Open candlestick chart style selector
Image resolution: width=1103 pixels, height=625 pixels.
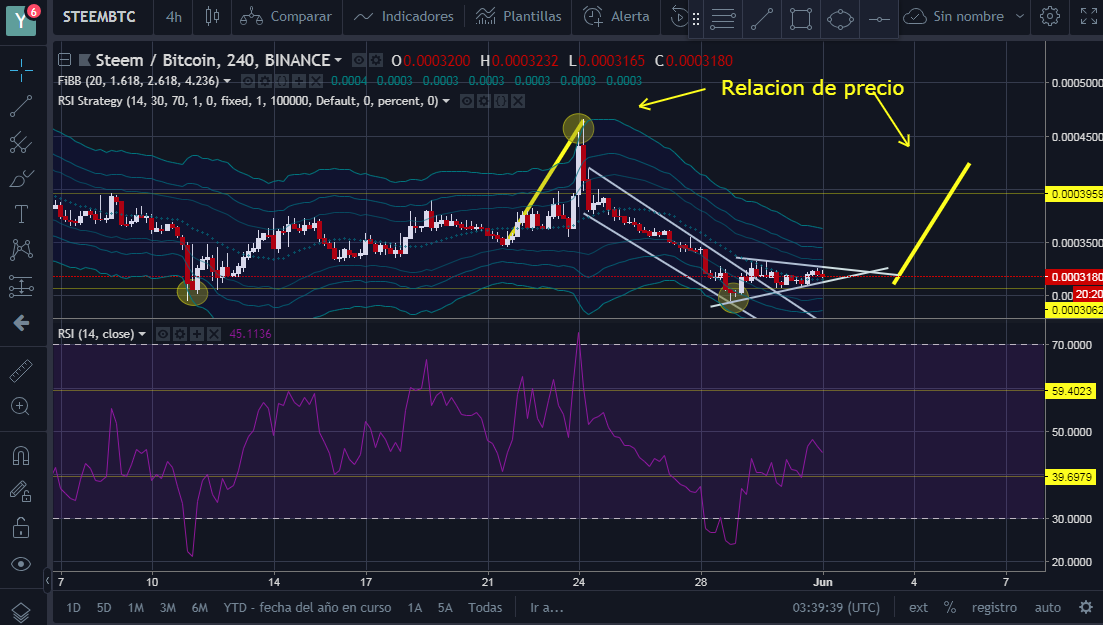pyautogui.click(x=212, y=16)
